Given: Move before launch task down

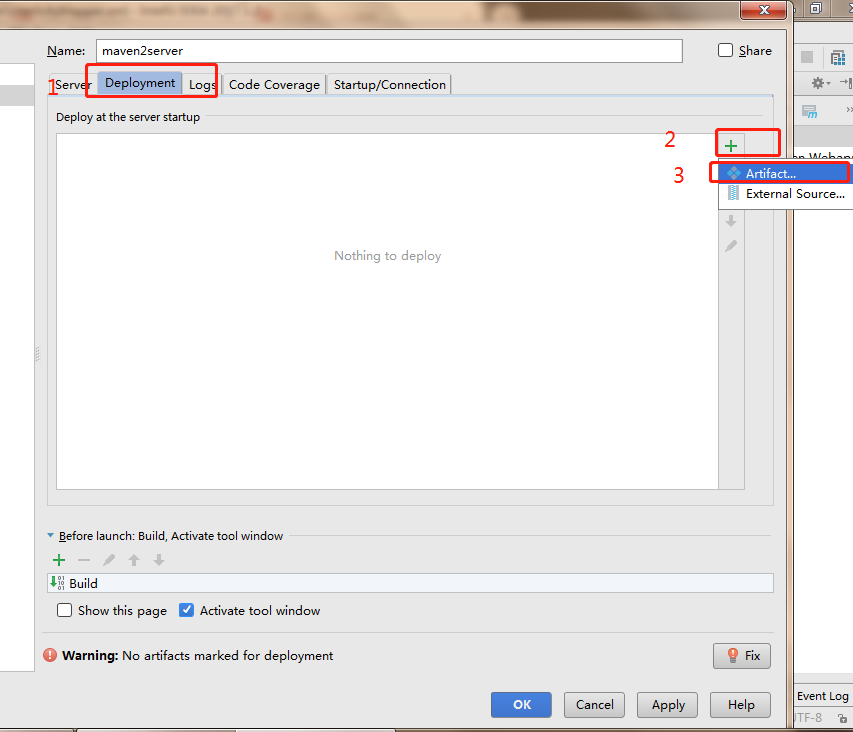Looking at the screenshot, I should [x=159, y=560].
